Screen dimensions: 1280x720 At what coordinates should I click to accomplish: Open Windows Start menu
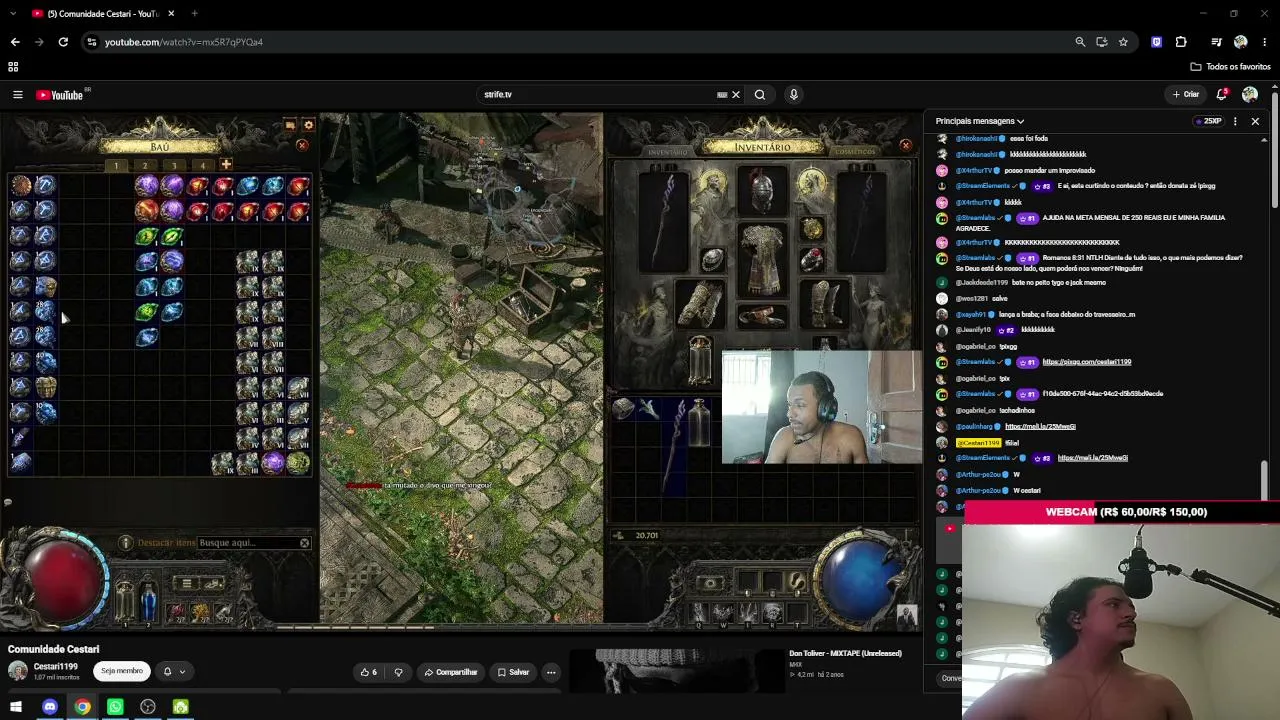tap(16, 707)
